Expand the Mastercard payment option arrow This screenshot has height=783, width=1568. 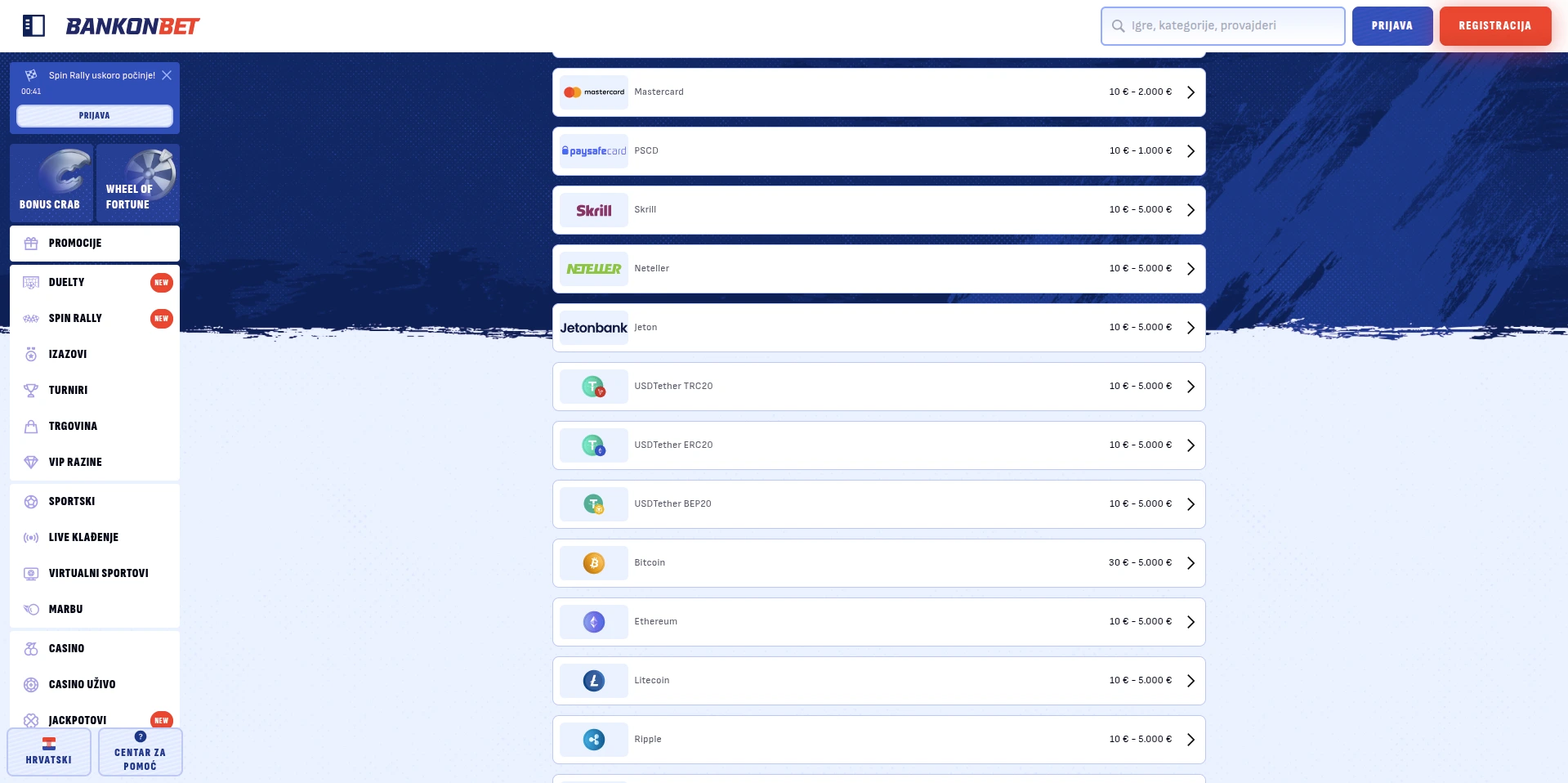pyautogui.click(x=1191, y=92)
